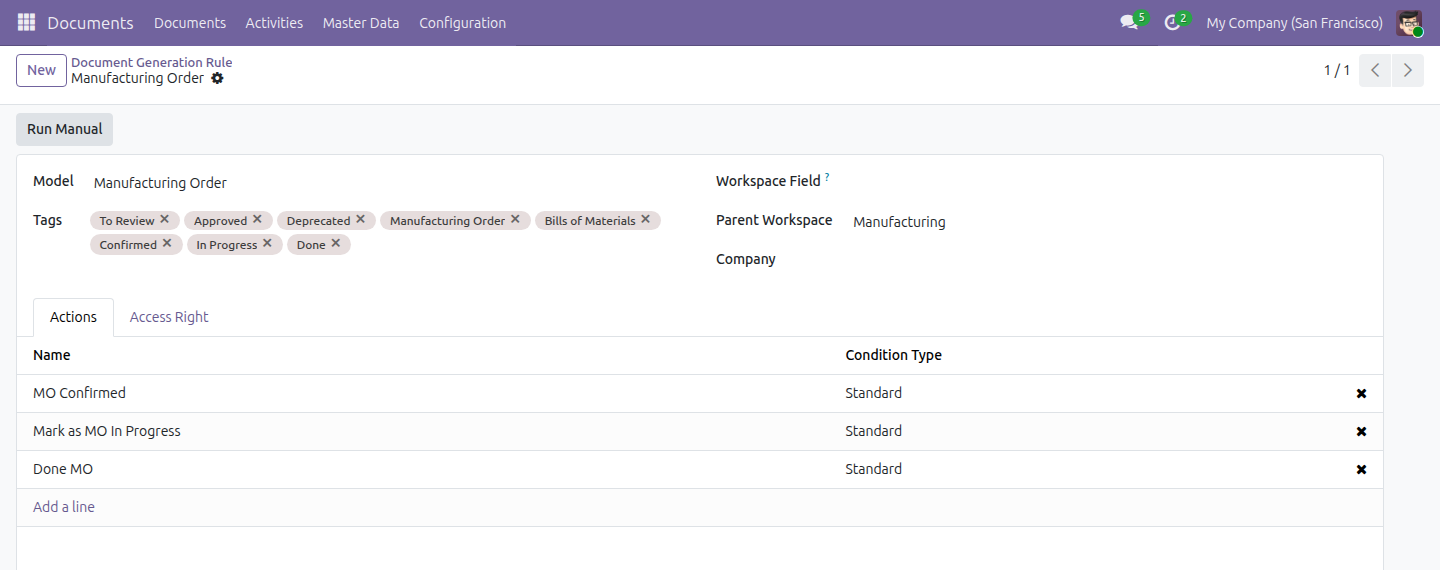Sort by the Name column header
1440x570 pixels.
pyautogui.click(x=52, y=355)
